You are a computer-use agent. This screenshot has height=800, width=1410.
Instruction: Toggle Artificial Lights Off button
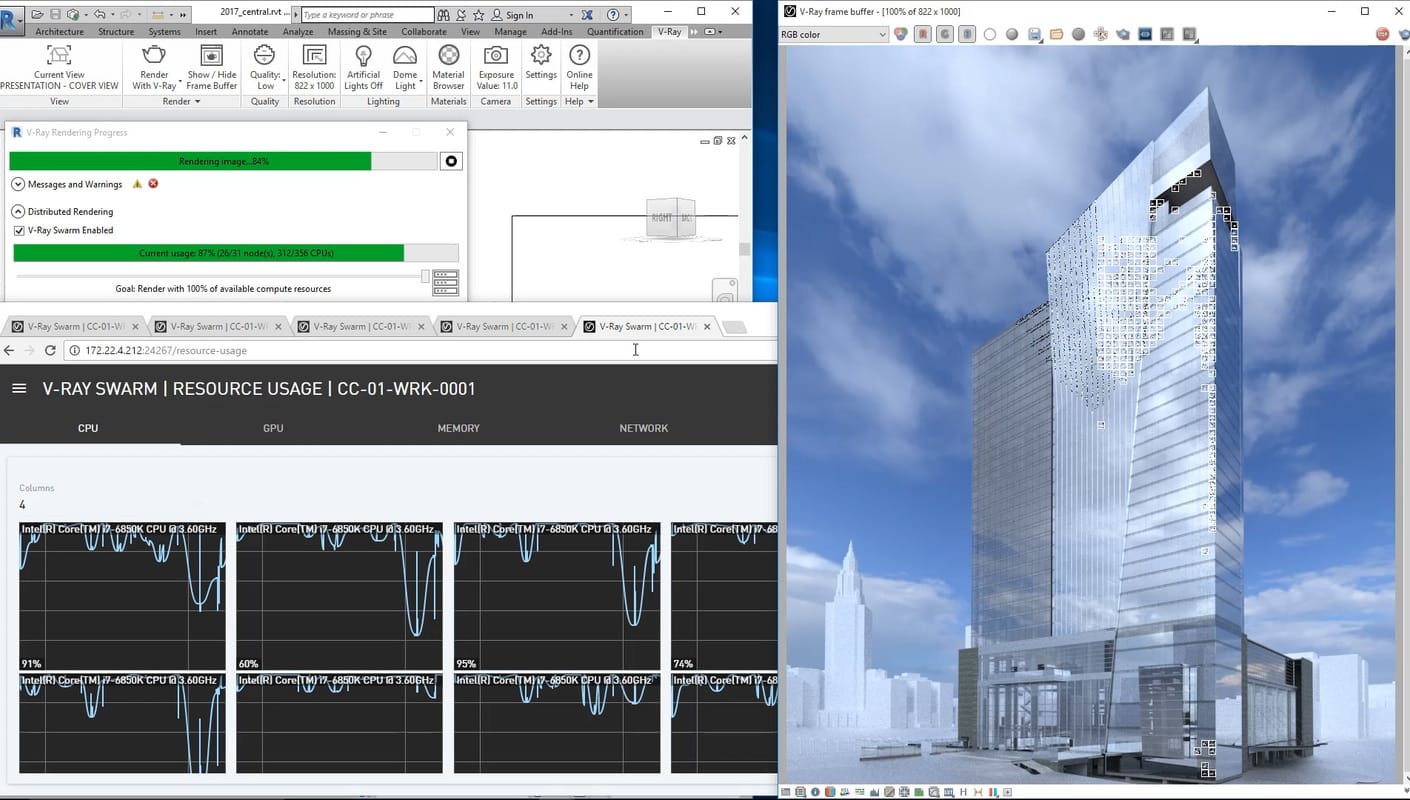[x=363, y=68]
